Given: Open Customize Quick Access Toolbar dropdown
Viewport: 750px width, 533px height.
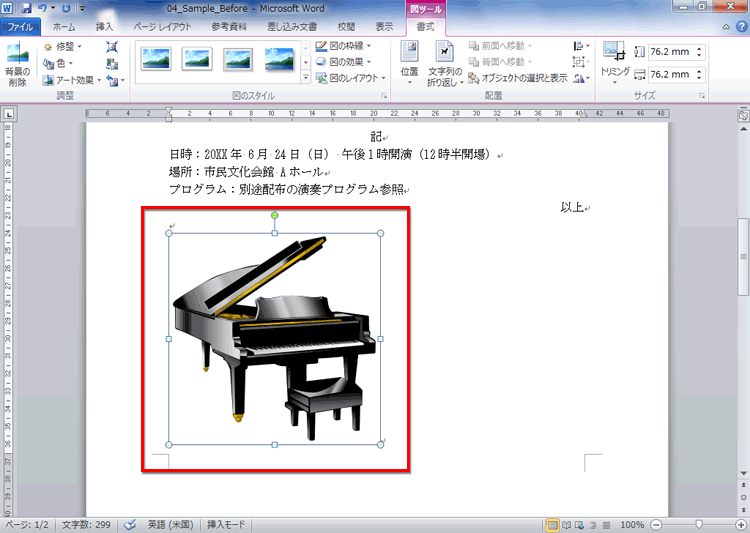Looking at the screenshot, I should pos(82,8).
